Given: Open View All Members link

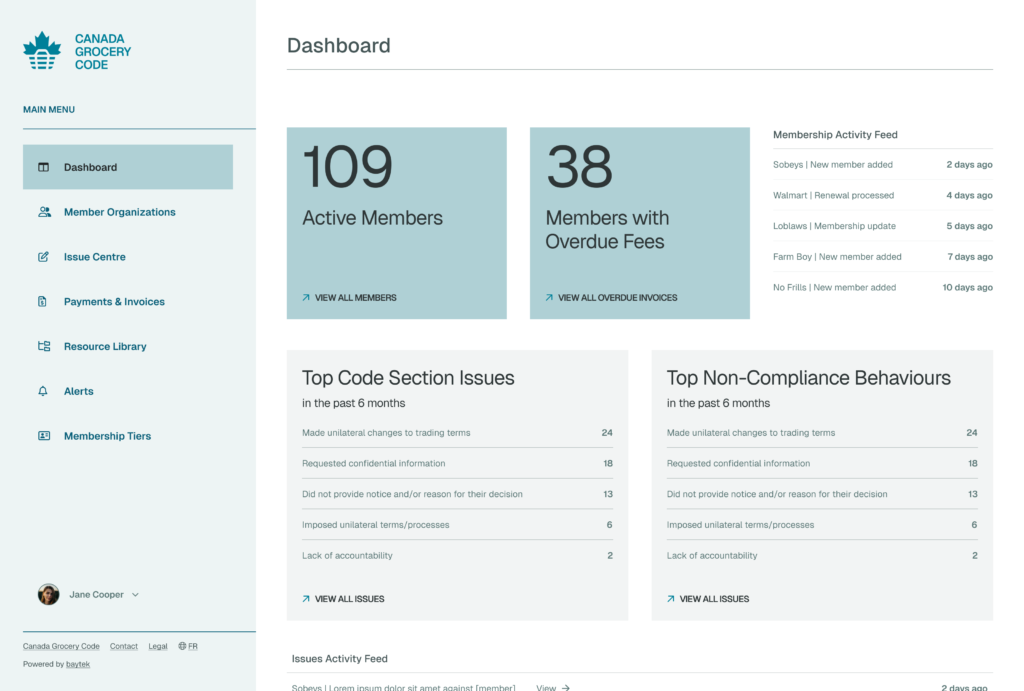Looking at the screenshot, I should coord(355,298).
